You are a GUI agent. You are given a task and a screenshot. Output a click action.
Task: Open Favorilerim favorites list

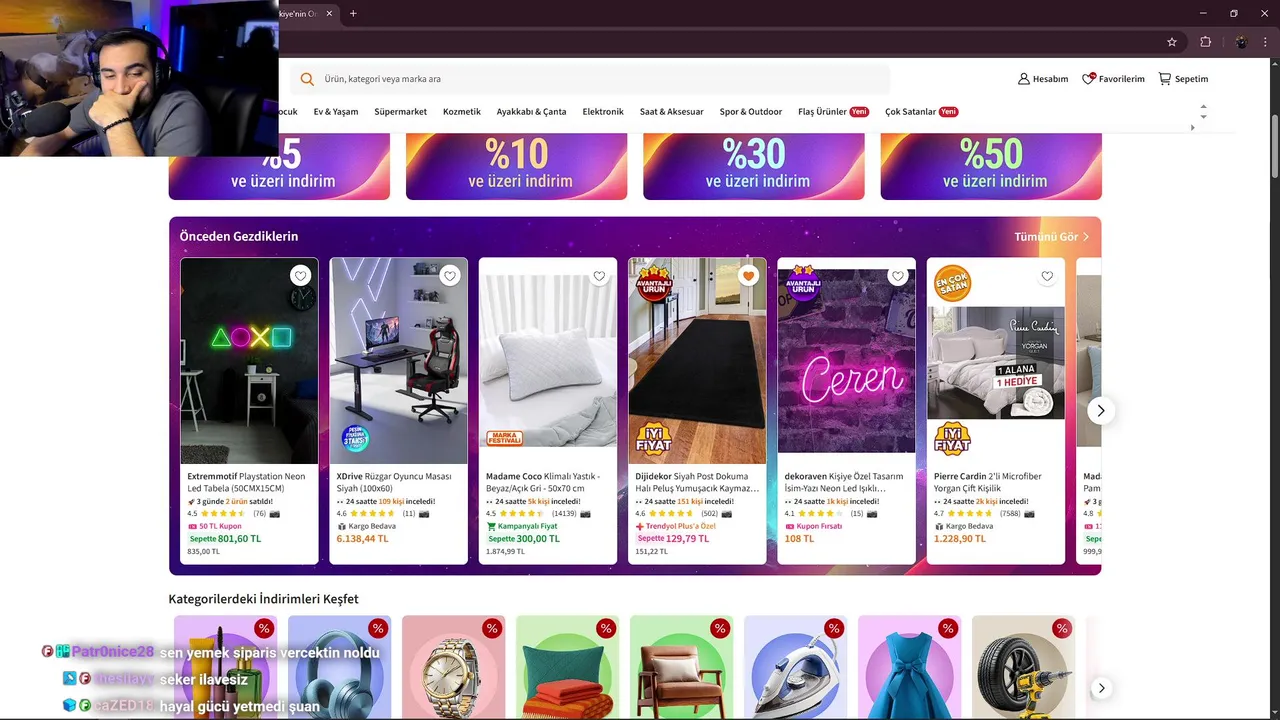coord(1113,79)
